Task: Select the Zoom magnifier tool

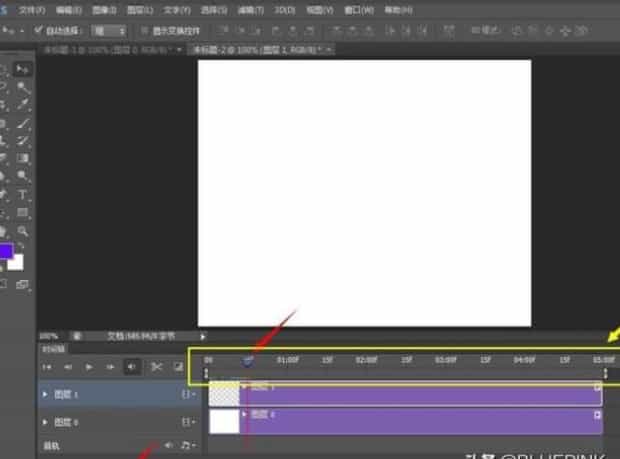Action: pos(23,231)
